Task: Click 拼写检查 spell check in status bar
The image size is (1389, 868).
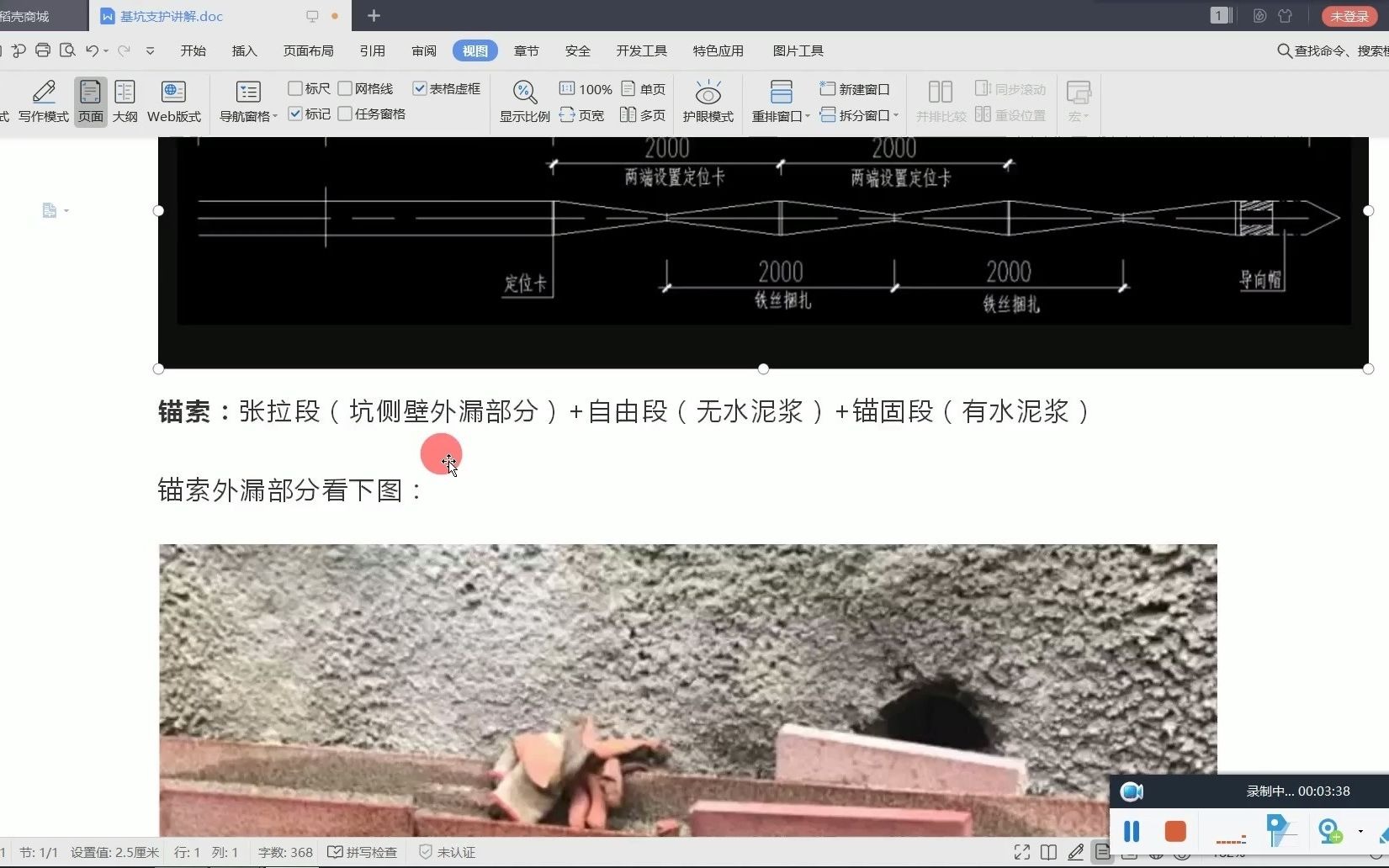Action: (x=362, y=853)
